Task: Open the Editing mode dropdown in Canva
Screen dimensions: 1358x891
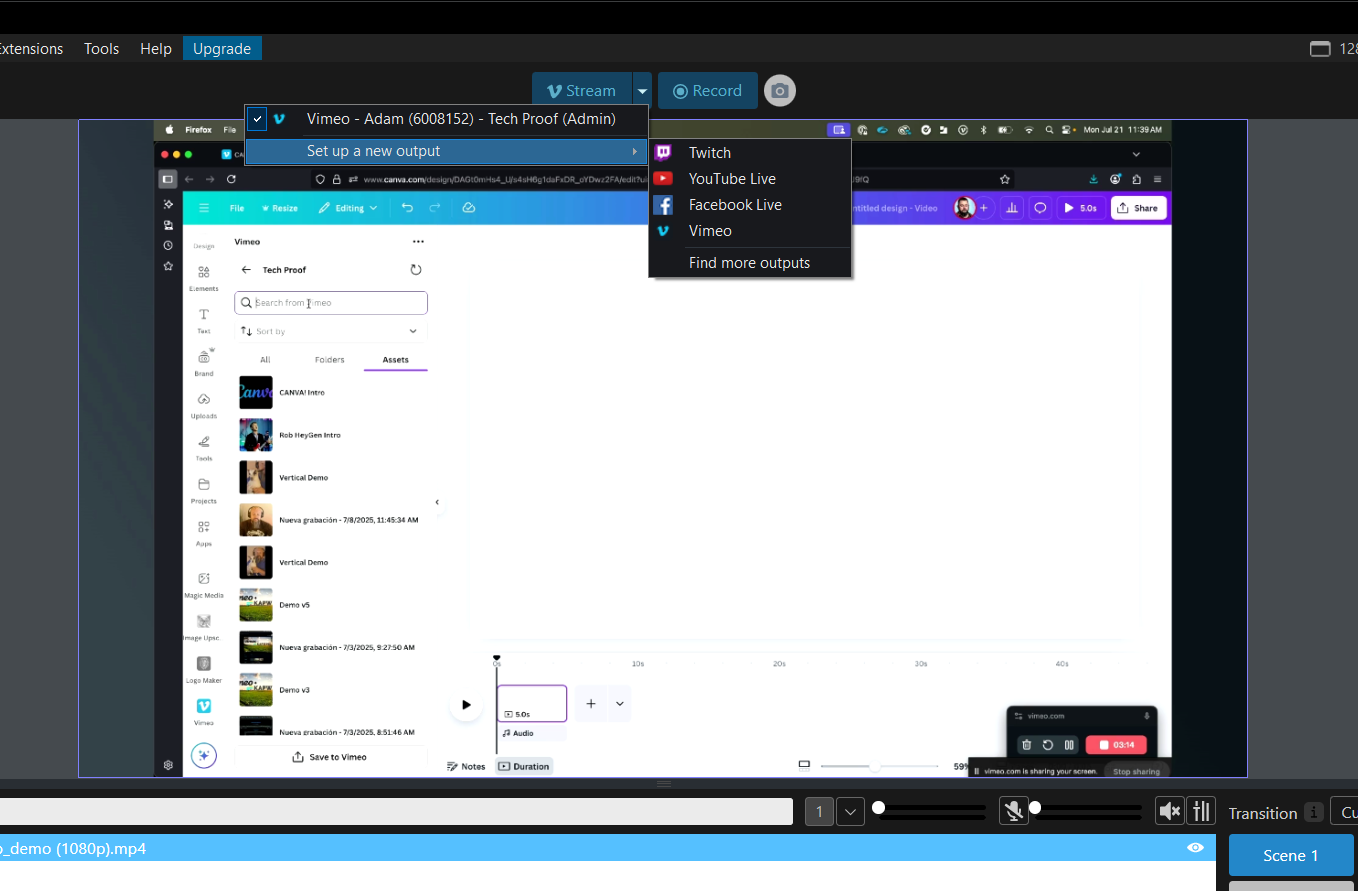Action: point(349,208)
